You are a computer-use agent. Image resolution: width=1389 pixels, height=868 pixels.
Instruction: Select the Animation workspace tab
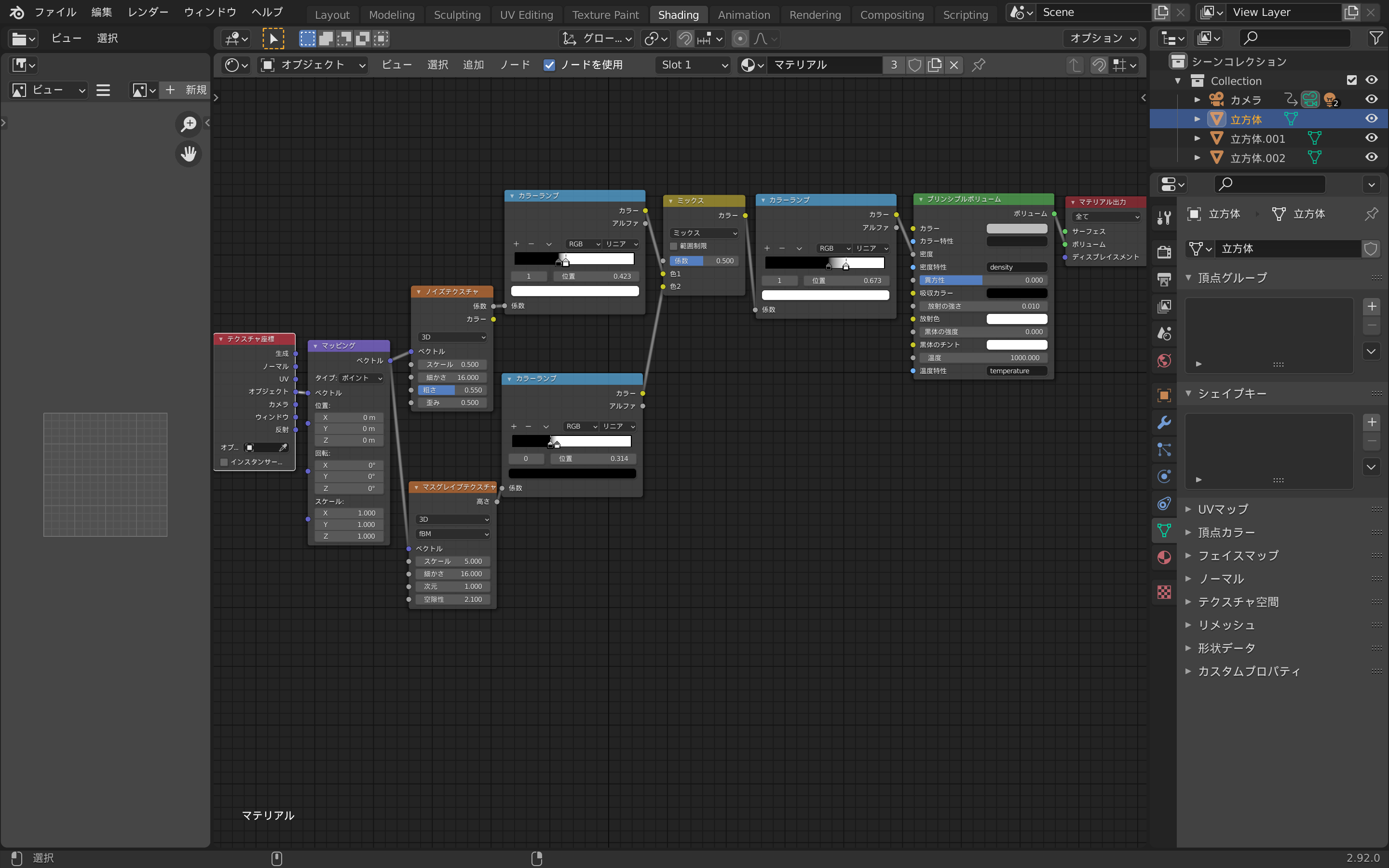pos(743,14)
